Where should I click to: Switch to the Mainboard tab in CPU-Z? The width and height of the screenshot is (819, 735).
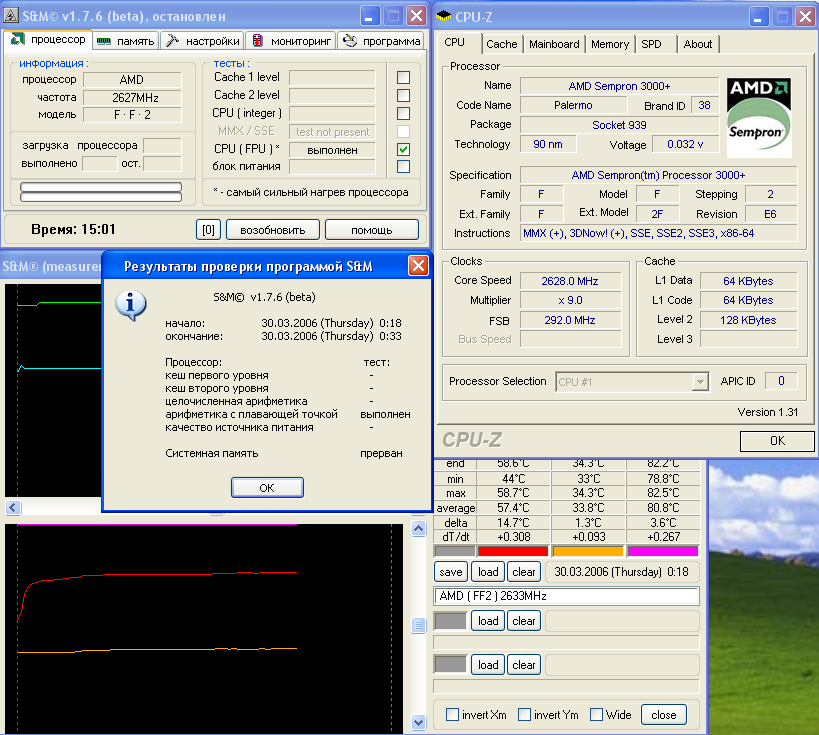coord(554,44)
